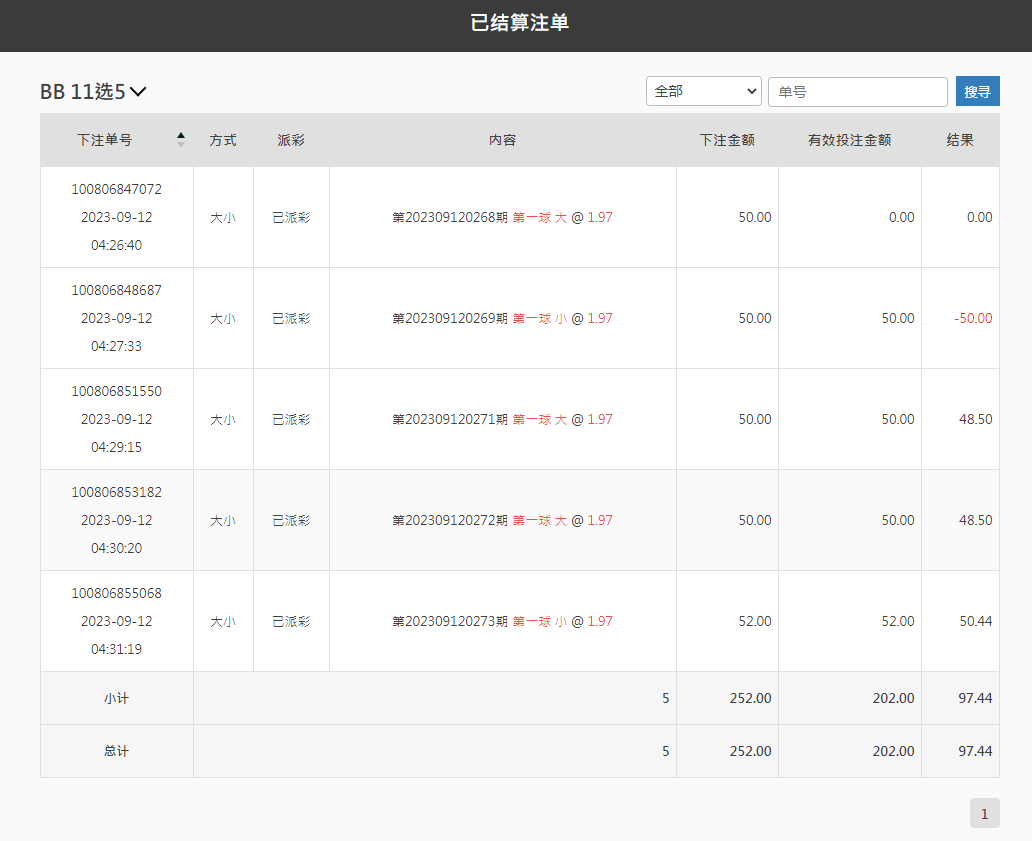Click the 已结算注单 page title

click(x=519, y=23)
